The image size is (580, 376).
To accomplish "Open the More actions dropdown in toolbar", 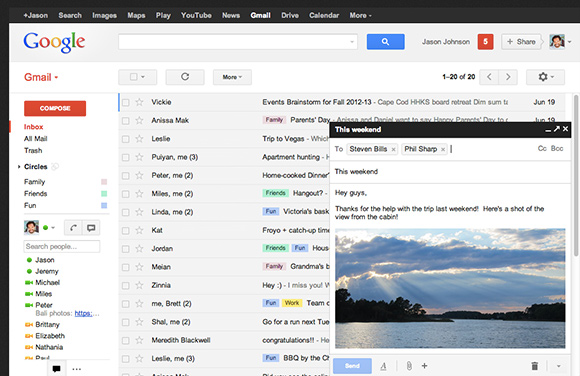I will point(232,77).
